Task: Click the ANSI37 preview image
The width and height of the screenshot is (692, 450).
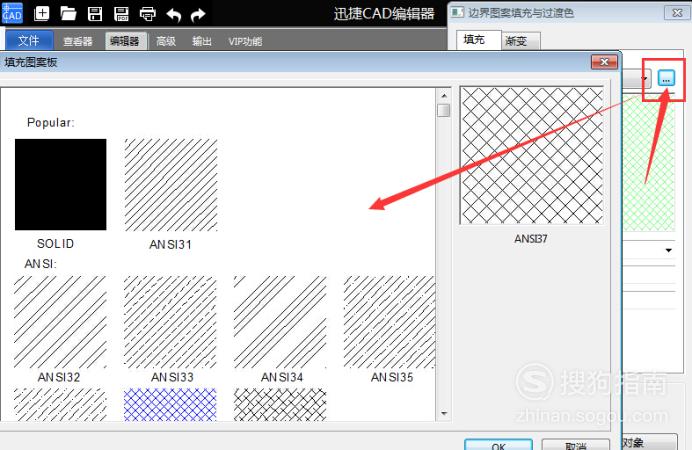Action: (532, 155)
